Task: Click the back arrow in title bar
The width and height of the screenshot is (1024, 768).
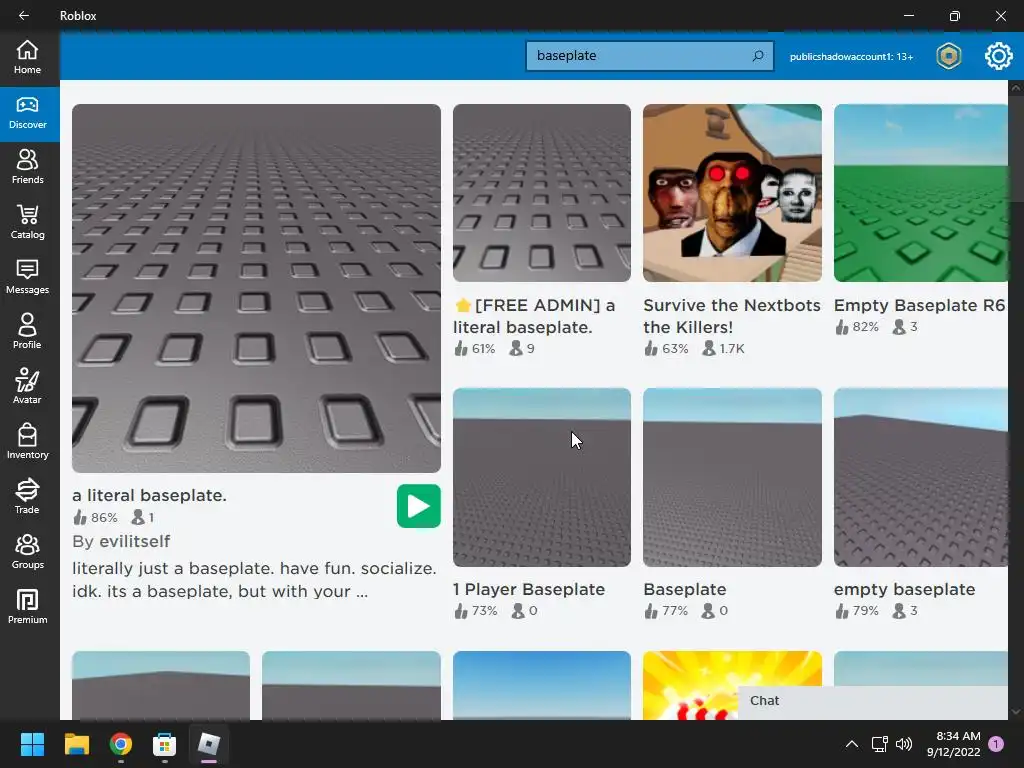Action: tap(24, 15)
